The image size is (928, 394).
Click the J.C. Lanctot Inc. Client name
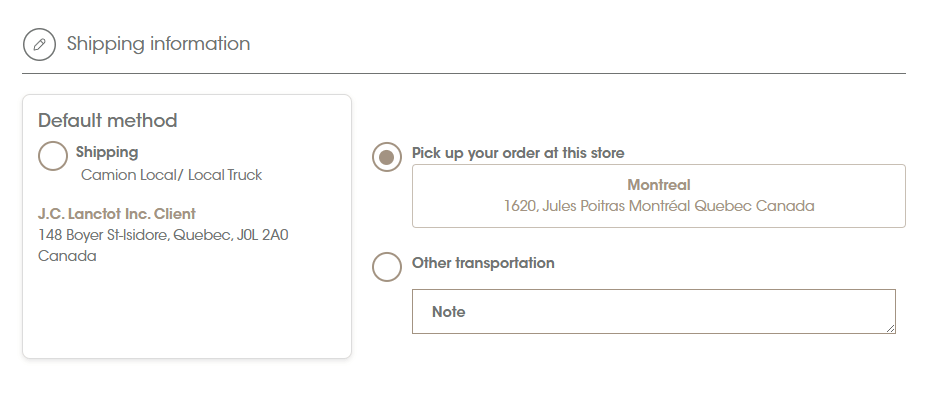[117, 214]
